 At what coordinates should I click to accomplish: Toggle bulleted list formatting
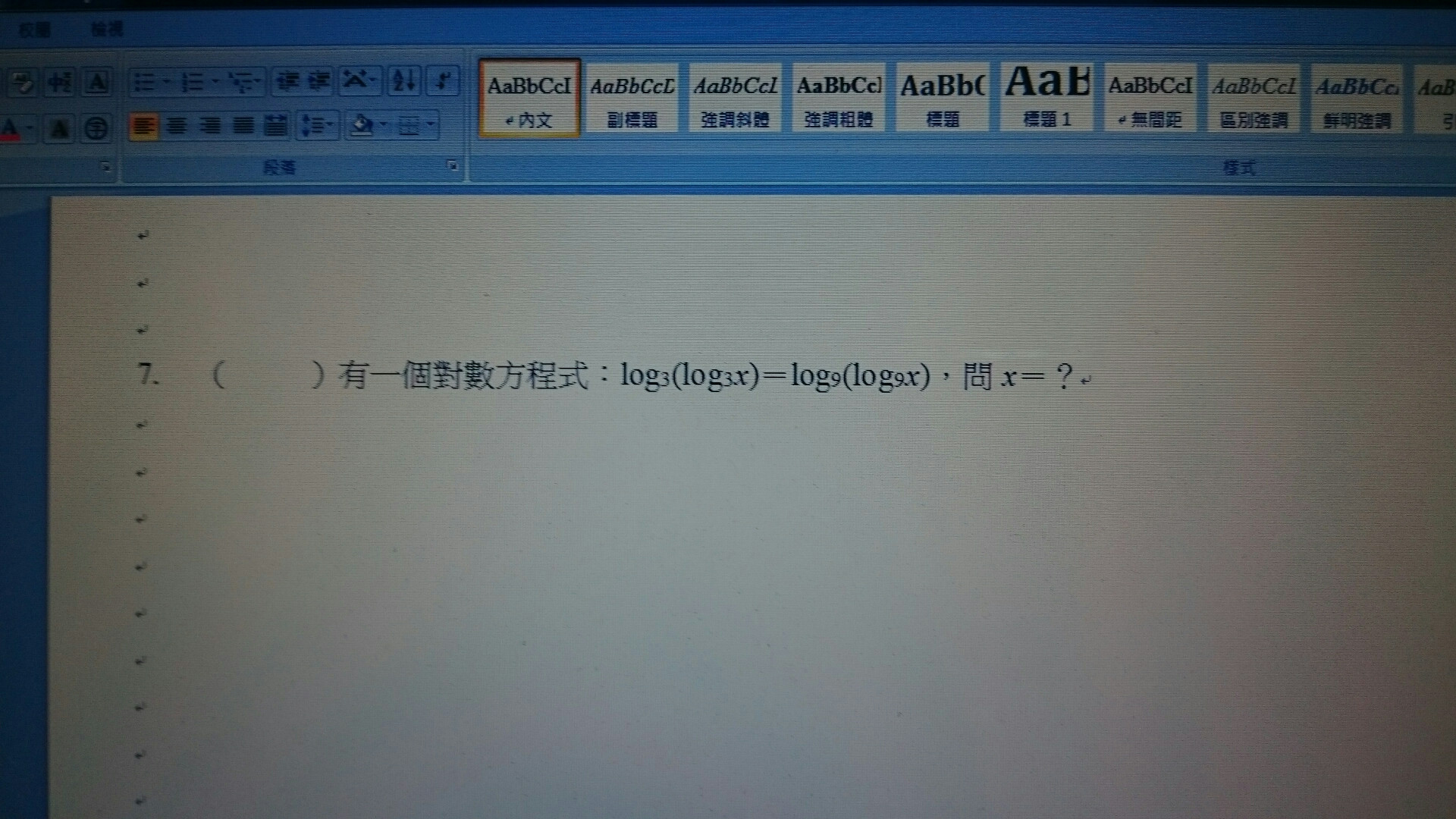pos(143,82)
